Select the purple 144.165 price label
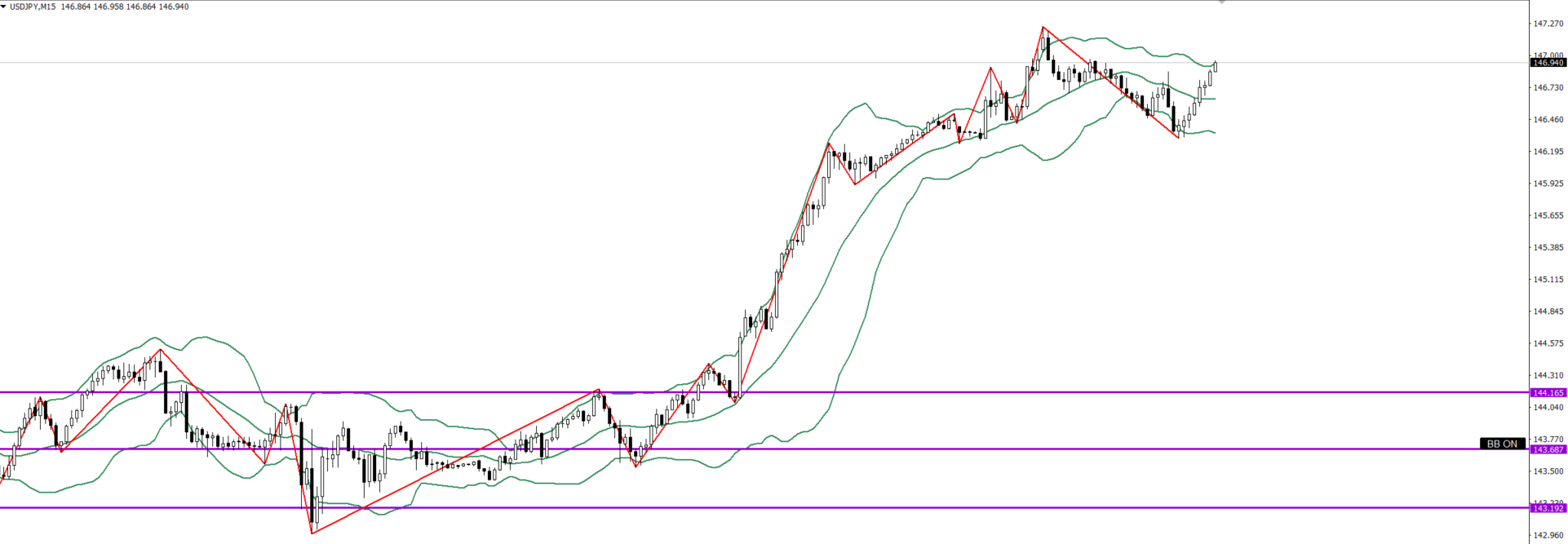The image size is (1568, 544). coord(1548,392)
